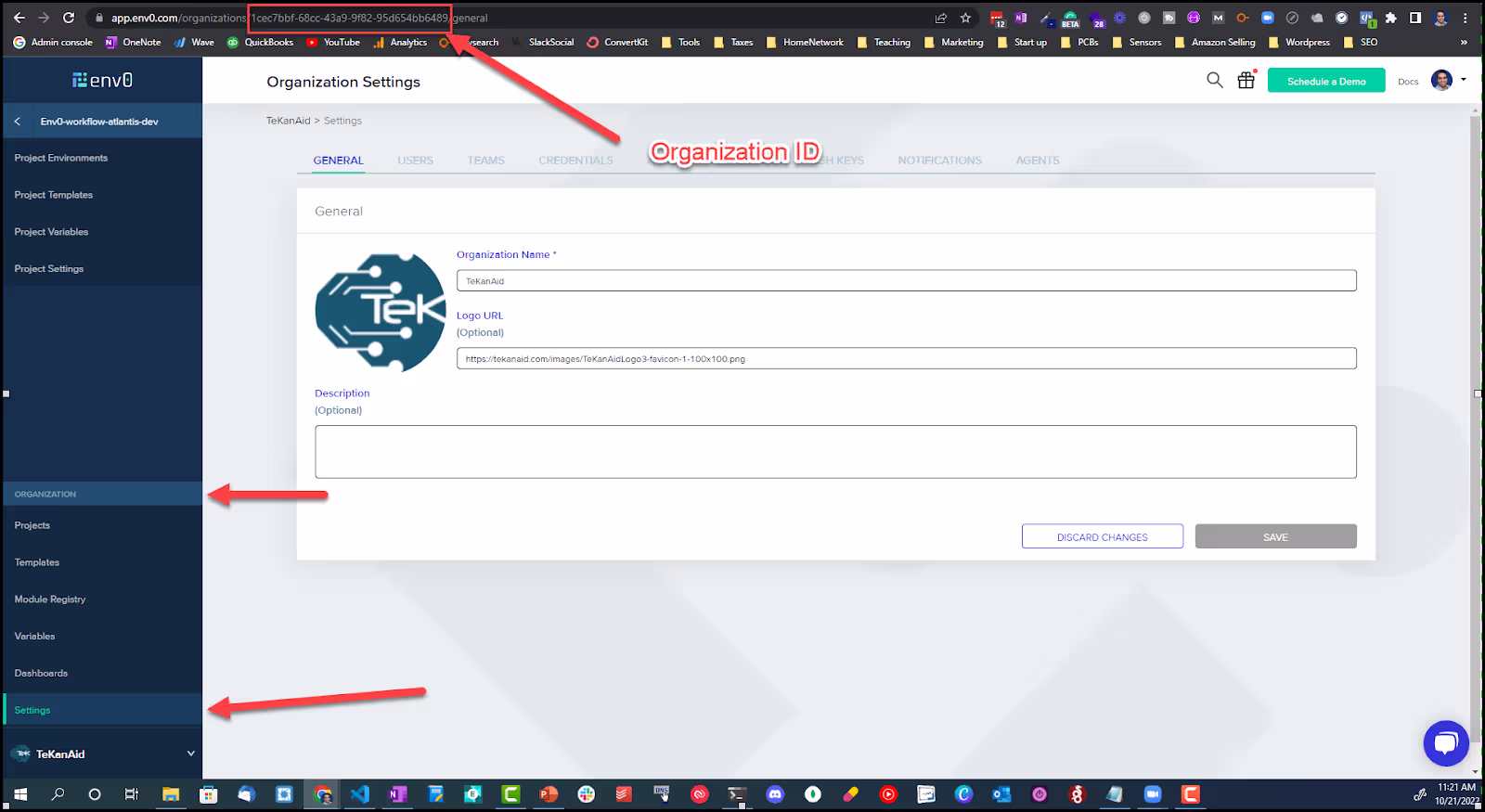This screenshot has width=1485, height=812.
Task: Open the env0 logo home link
Action: pos(103,81)
